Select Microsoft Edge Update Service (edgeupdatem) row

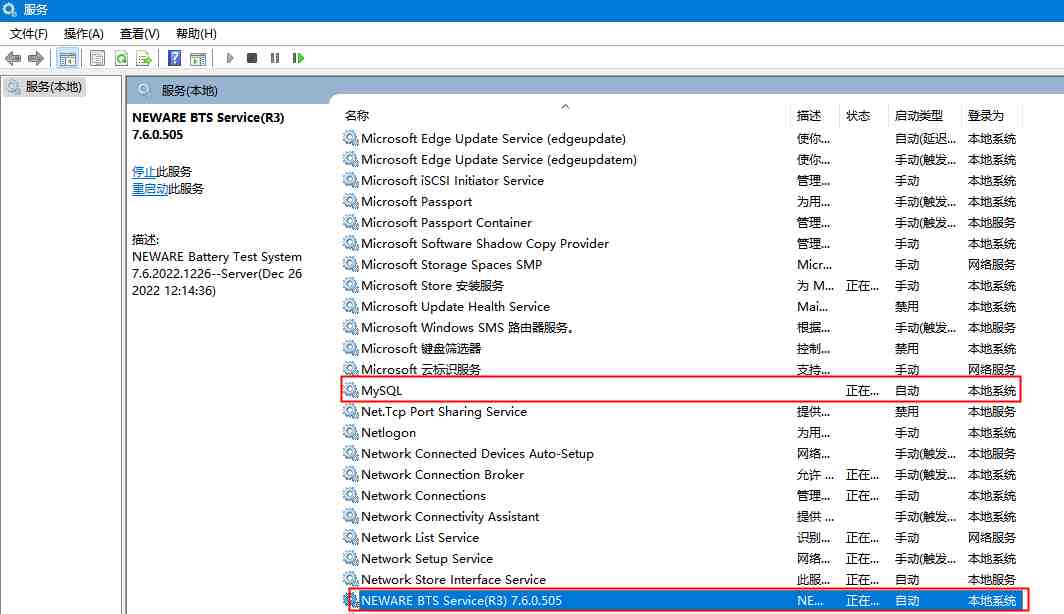[x=680, y=159]
